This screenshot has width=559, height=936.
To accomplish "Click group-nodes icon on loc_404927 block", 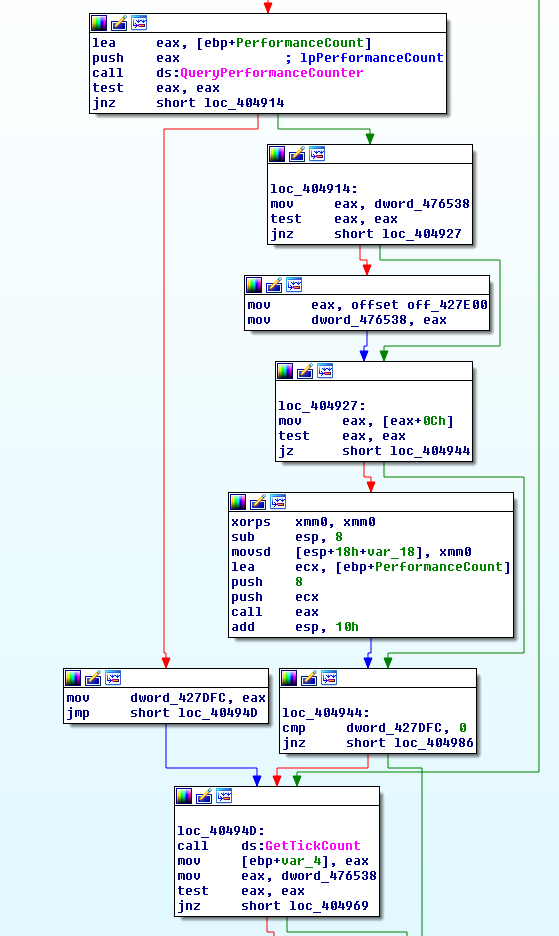I will pyautogui.click(x=325, y=371).
